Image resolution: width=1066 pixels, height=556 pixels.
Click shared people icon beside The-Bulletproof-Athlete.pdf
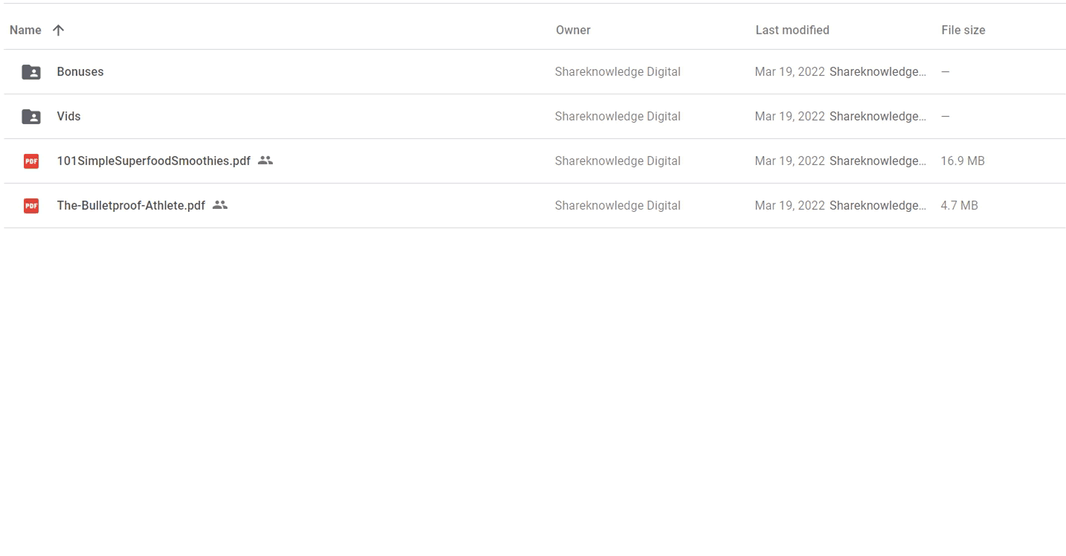[220, 205]
